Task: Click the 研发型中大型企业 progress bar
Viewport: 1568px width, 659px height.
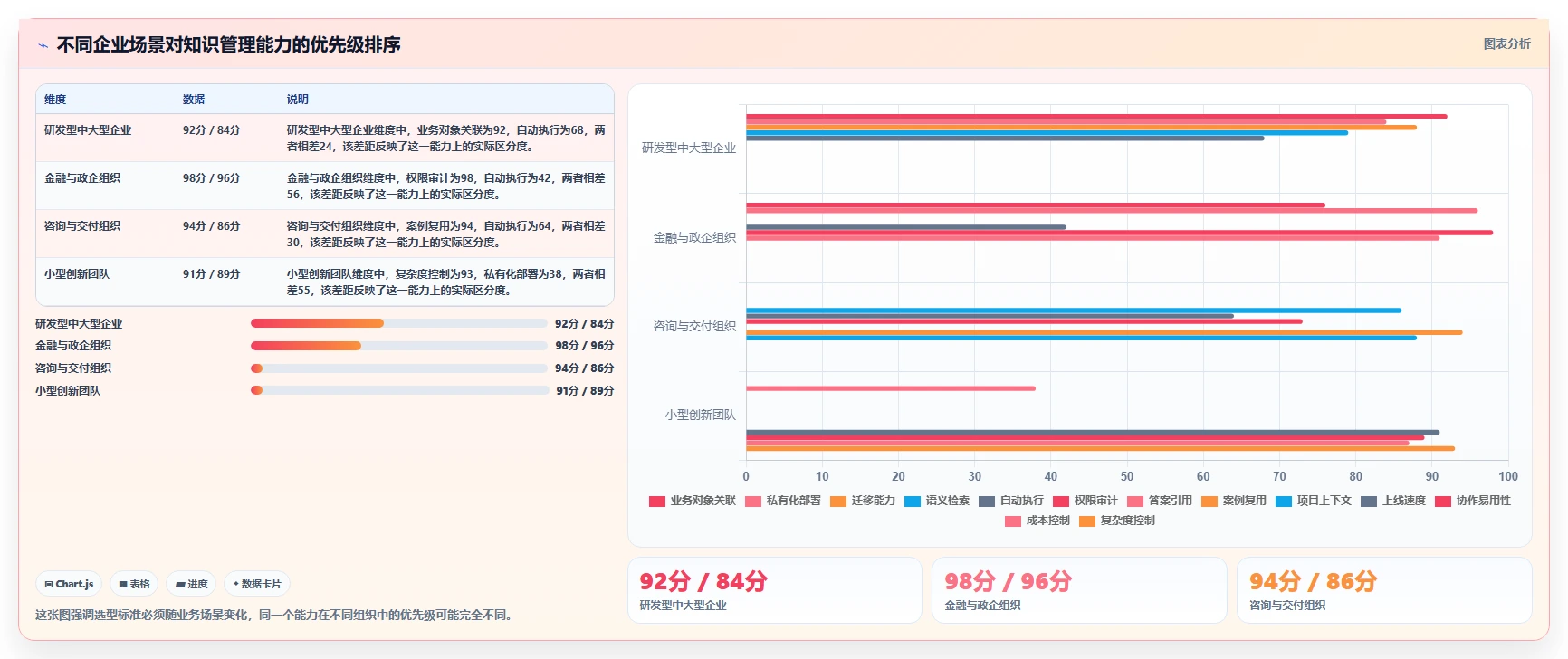Action: 399,323
